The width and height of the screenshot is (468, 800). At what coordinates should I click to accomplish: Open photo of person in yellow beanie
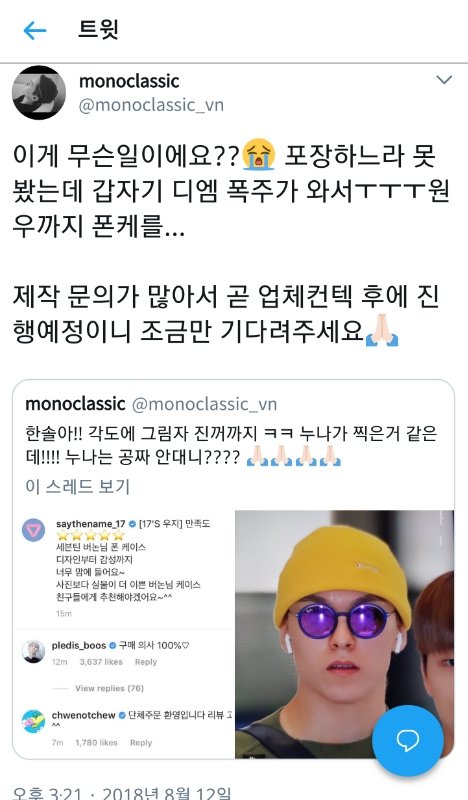(344, 634)
